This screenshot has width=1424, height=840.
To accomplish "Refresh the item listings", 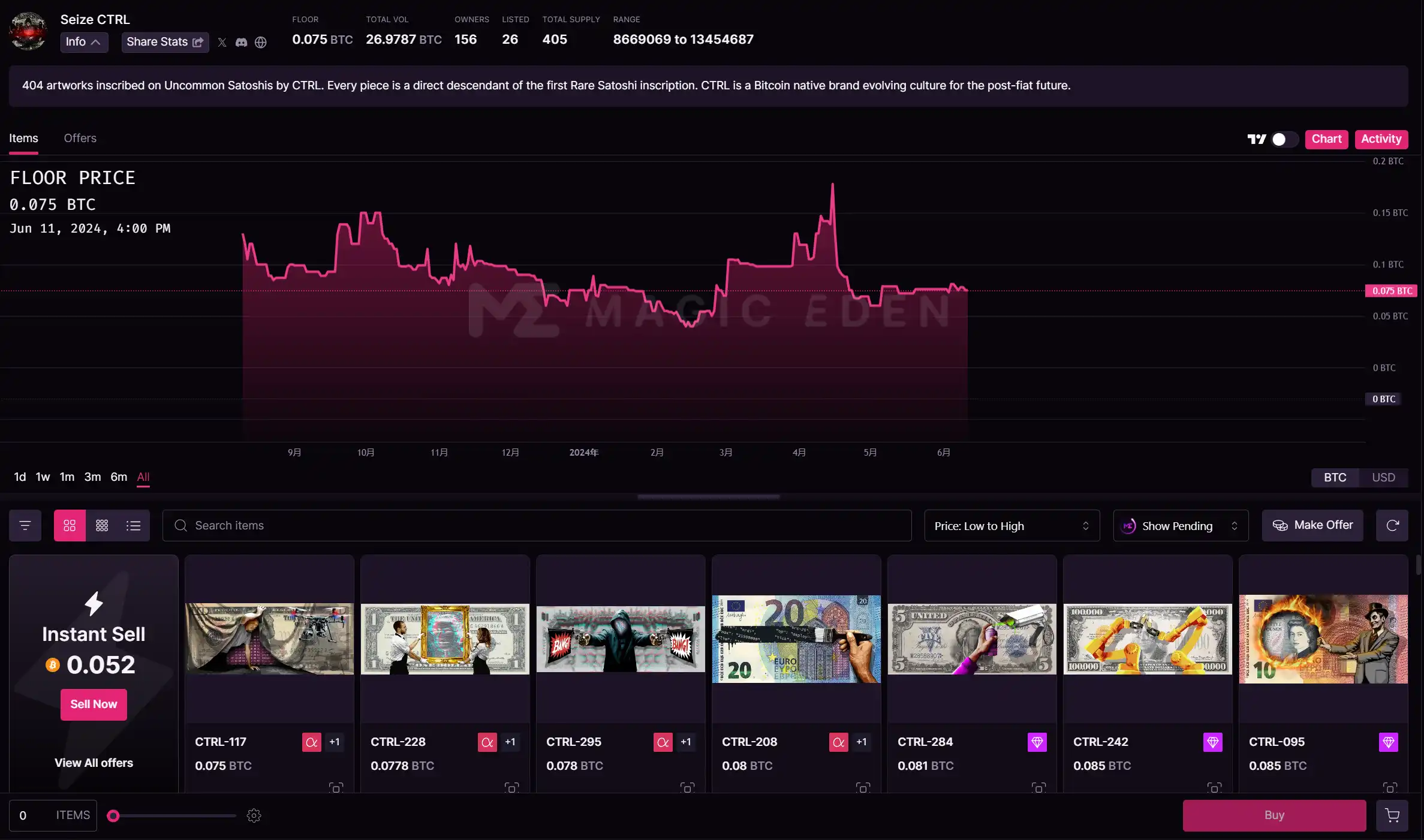I will 1392,526.
